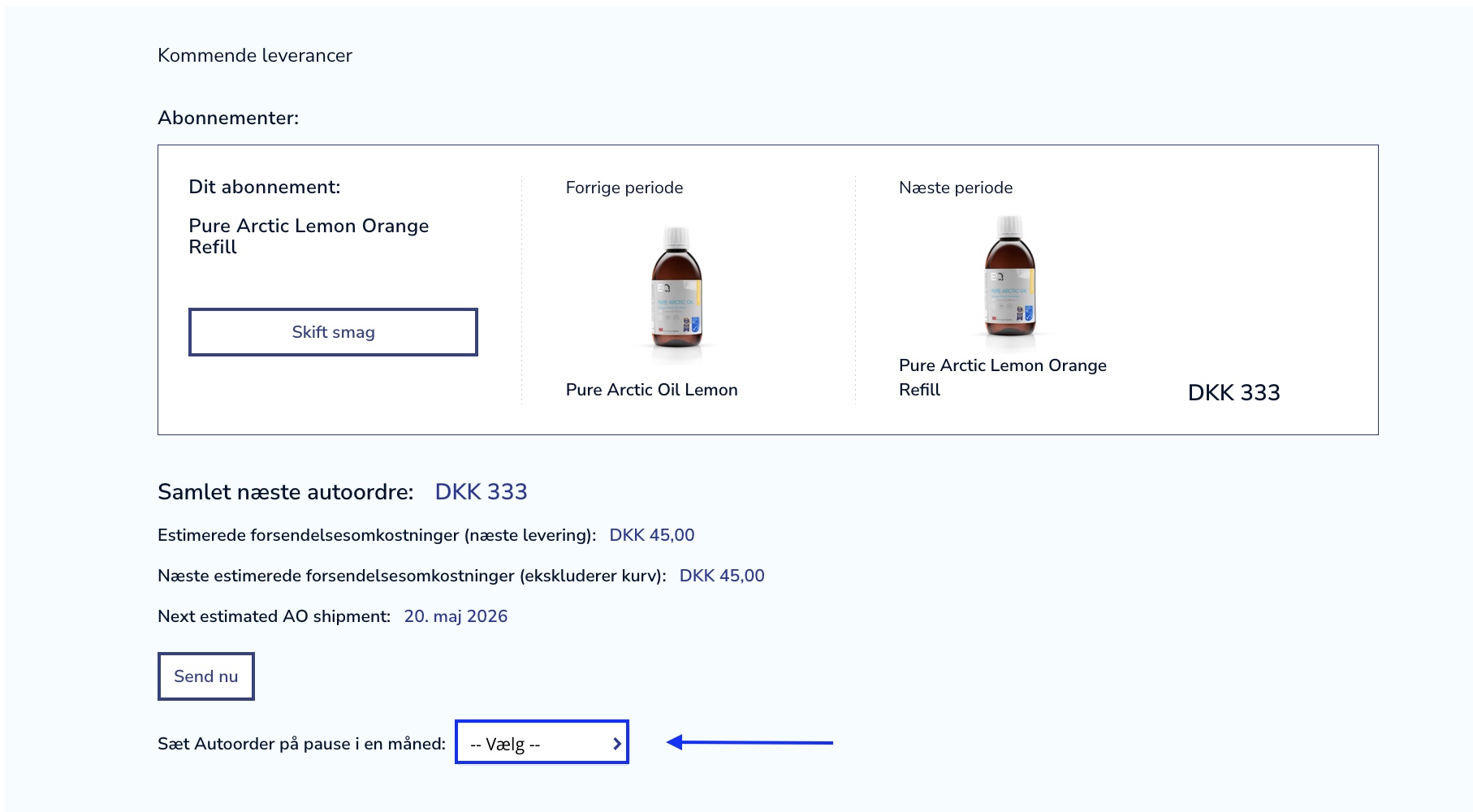Image resolution: width=1473 pixels, height=812 pixels.
Task: Click the Send nu button
Action: 206,676
